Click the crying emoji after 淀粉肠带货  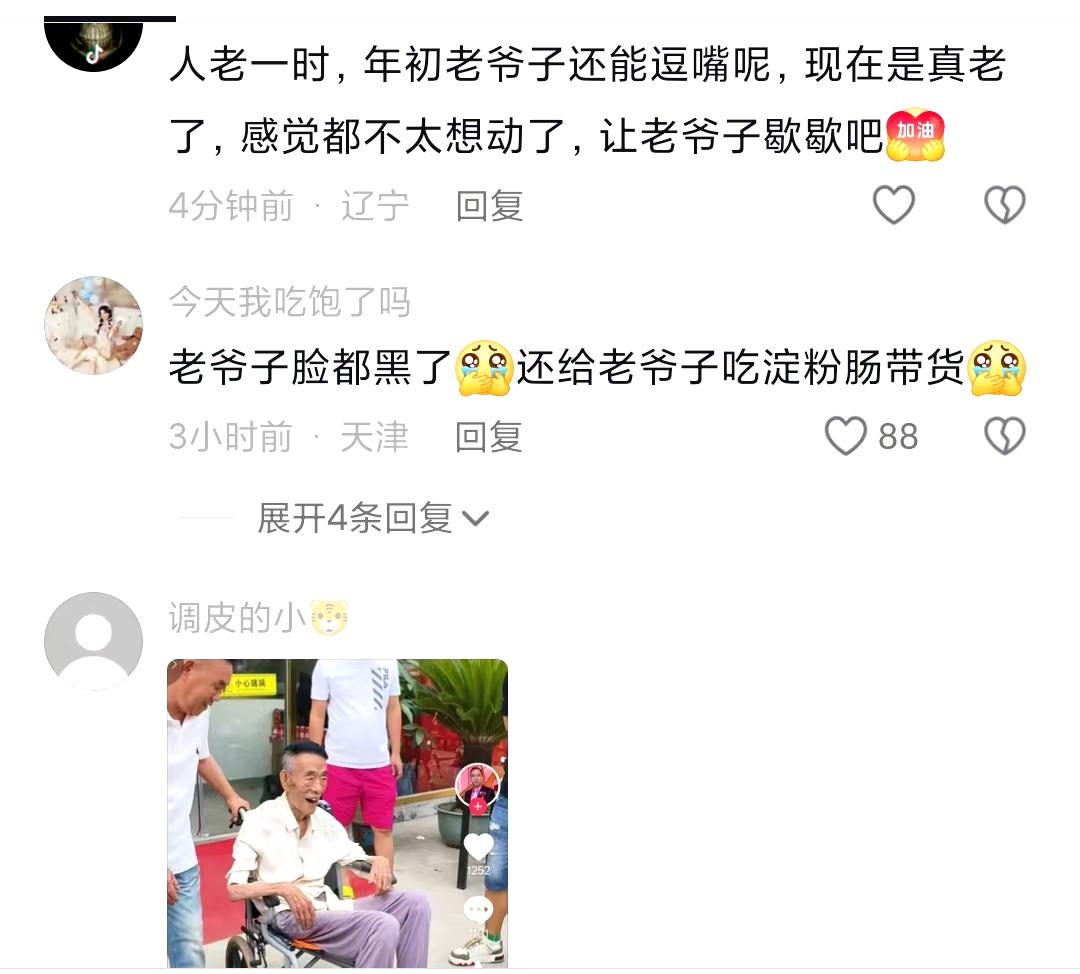[x=997, y=367]
